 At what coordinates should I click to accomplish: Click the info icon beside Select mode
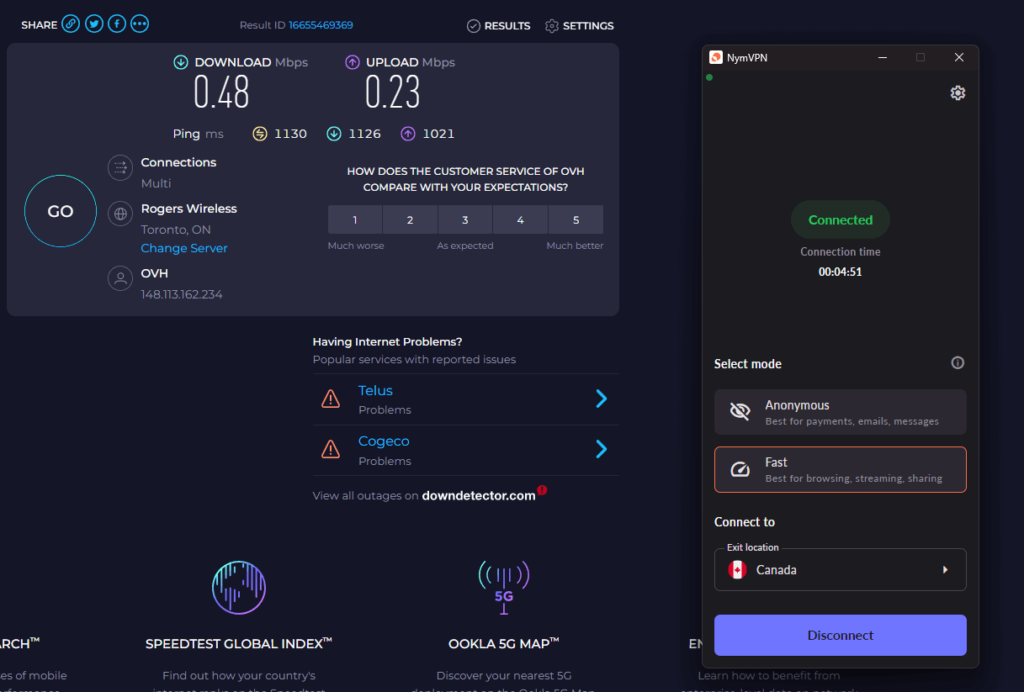click(957, 363)
